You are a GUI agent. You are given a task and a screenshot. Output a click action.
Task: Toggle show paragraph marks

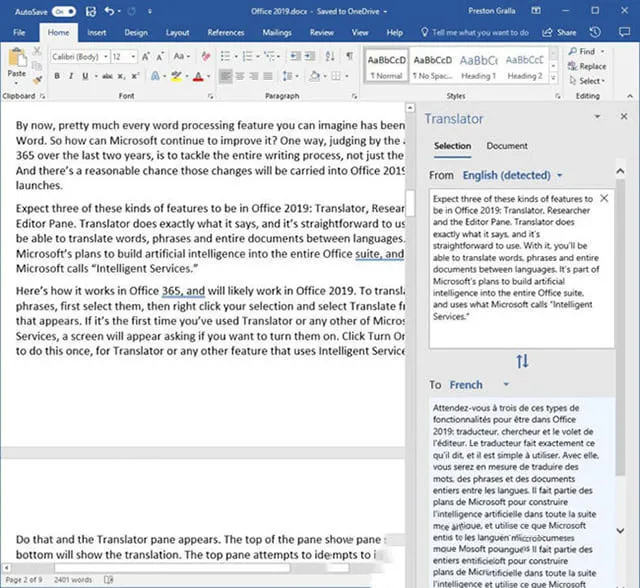click(350, 56)
